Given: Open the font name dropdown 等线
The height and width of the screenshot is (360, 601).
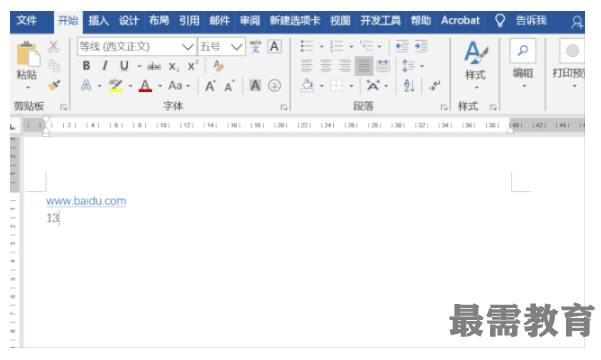Looking at the screenshot, I should pyautogui.click(x=188, y=47).
